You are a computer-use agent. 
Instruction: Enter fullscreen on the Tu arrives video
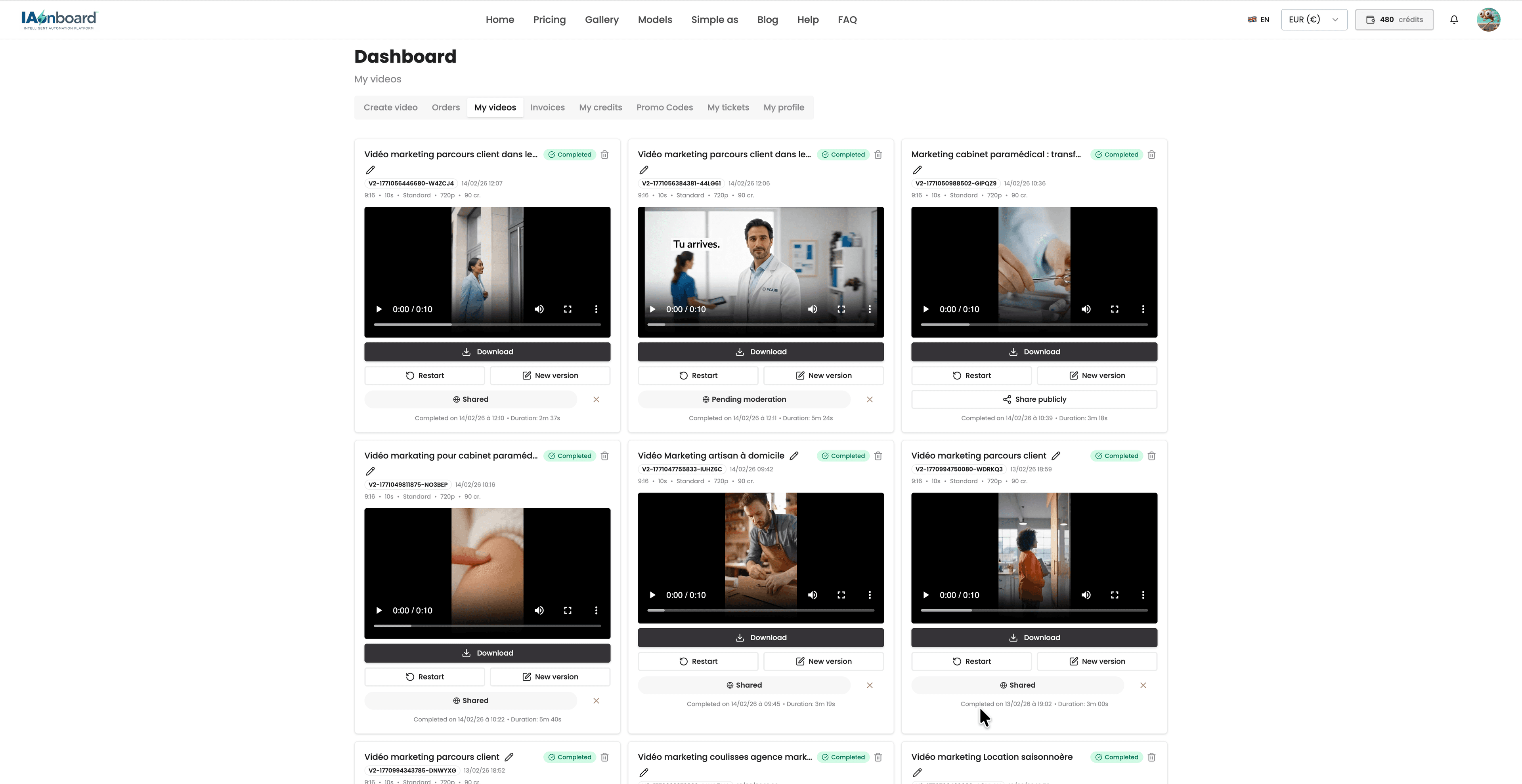(x=841, y=309)
